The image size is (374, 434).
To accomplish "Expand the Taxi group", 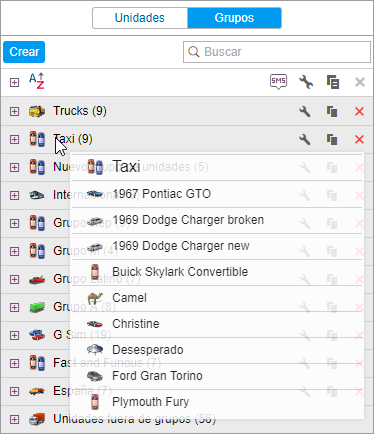I will point(14,139).
